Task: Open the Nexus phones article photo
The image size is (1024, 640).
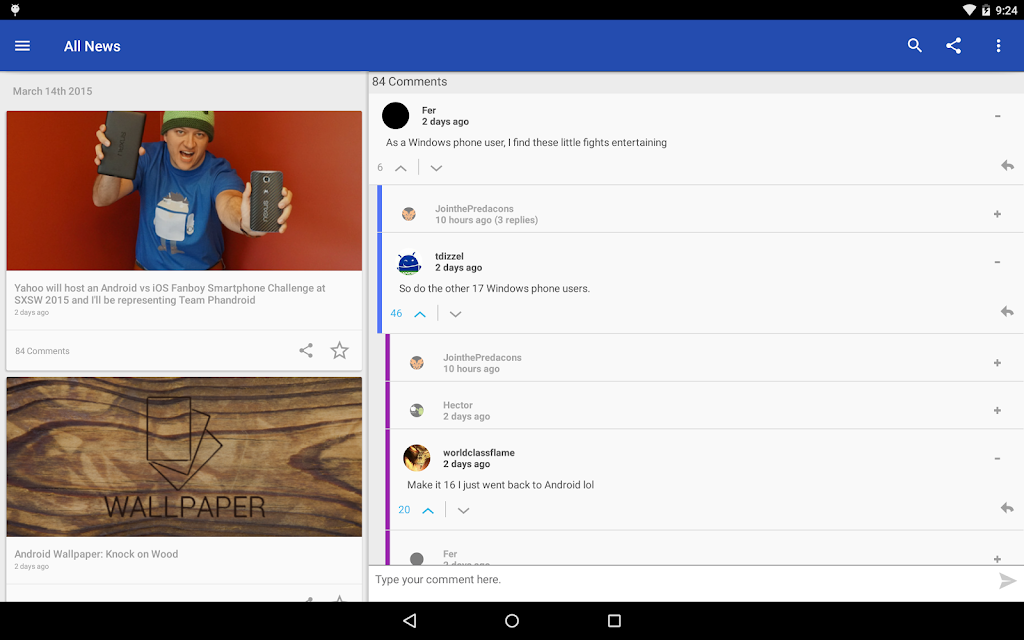Action: (184, 191)
